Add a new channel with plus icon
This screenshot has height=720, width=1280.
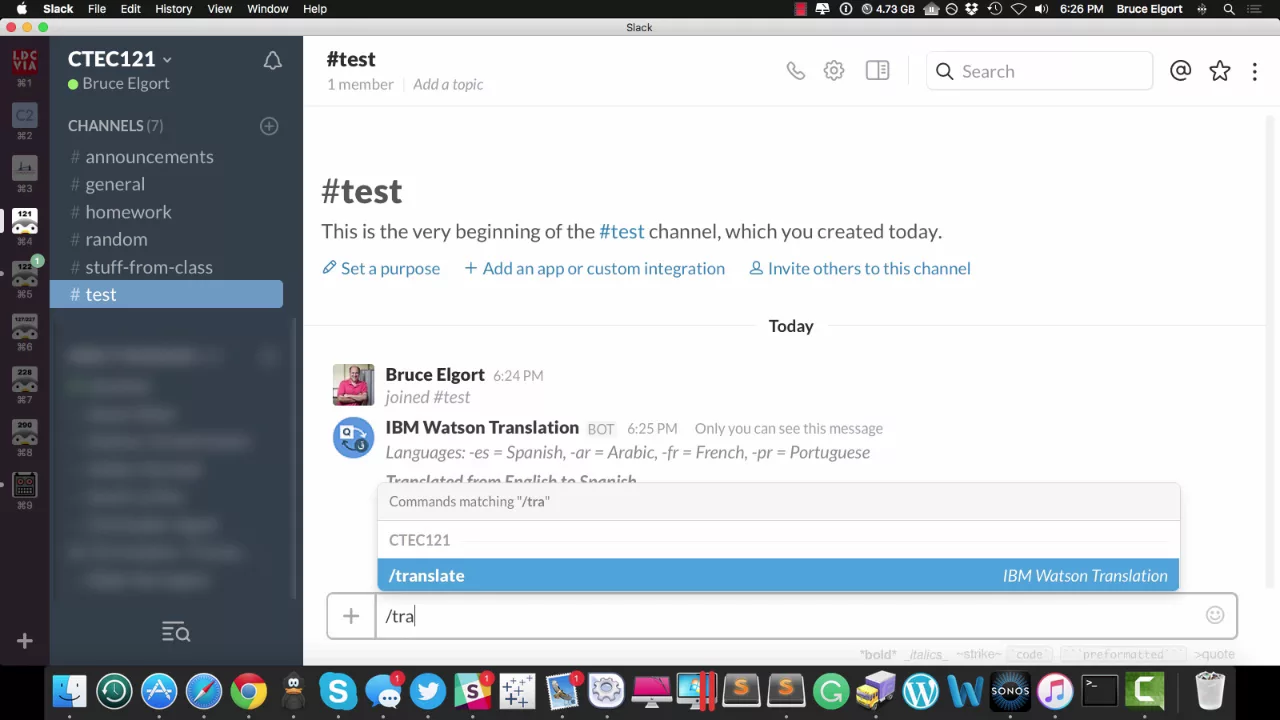click(x=269, y=126)
